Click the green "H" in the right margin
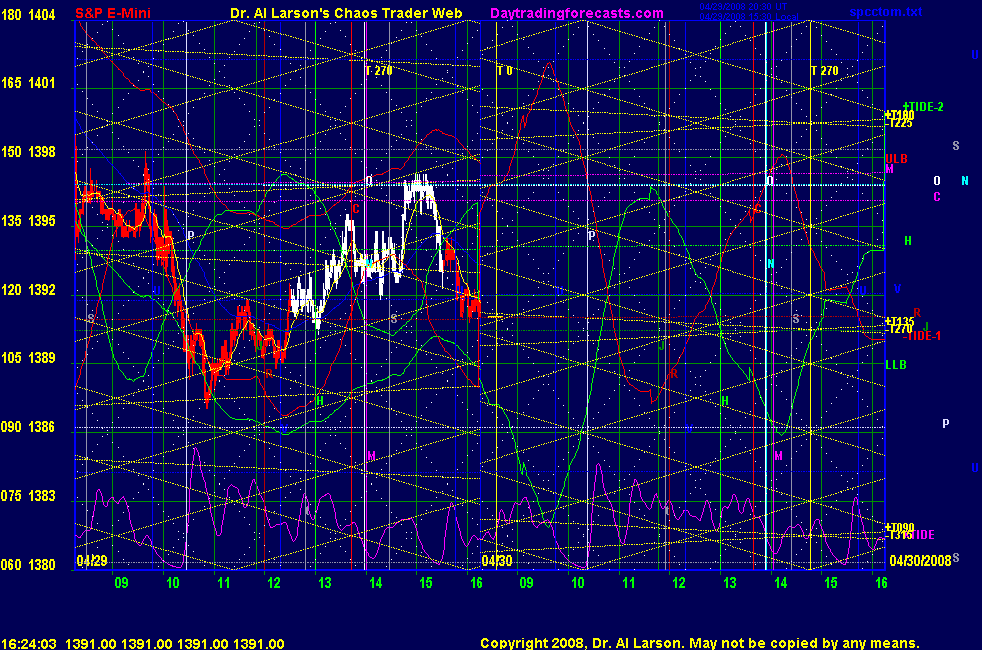The height and width of the screenshot is (650, 982). click(x=908, y=241)
